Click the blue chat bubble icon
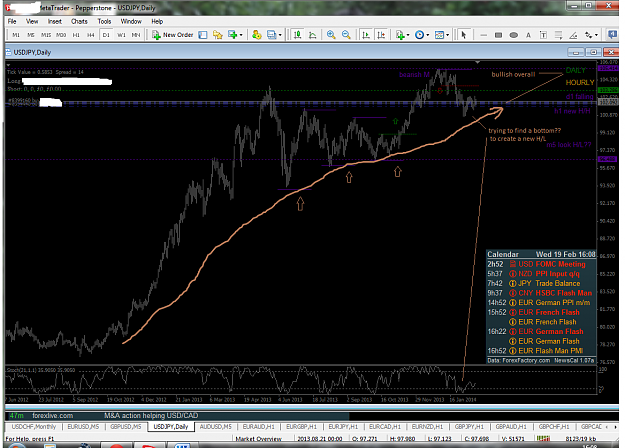This screenshot has width=625, height=448. click(612, 35)
